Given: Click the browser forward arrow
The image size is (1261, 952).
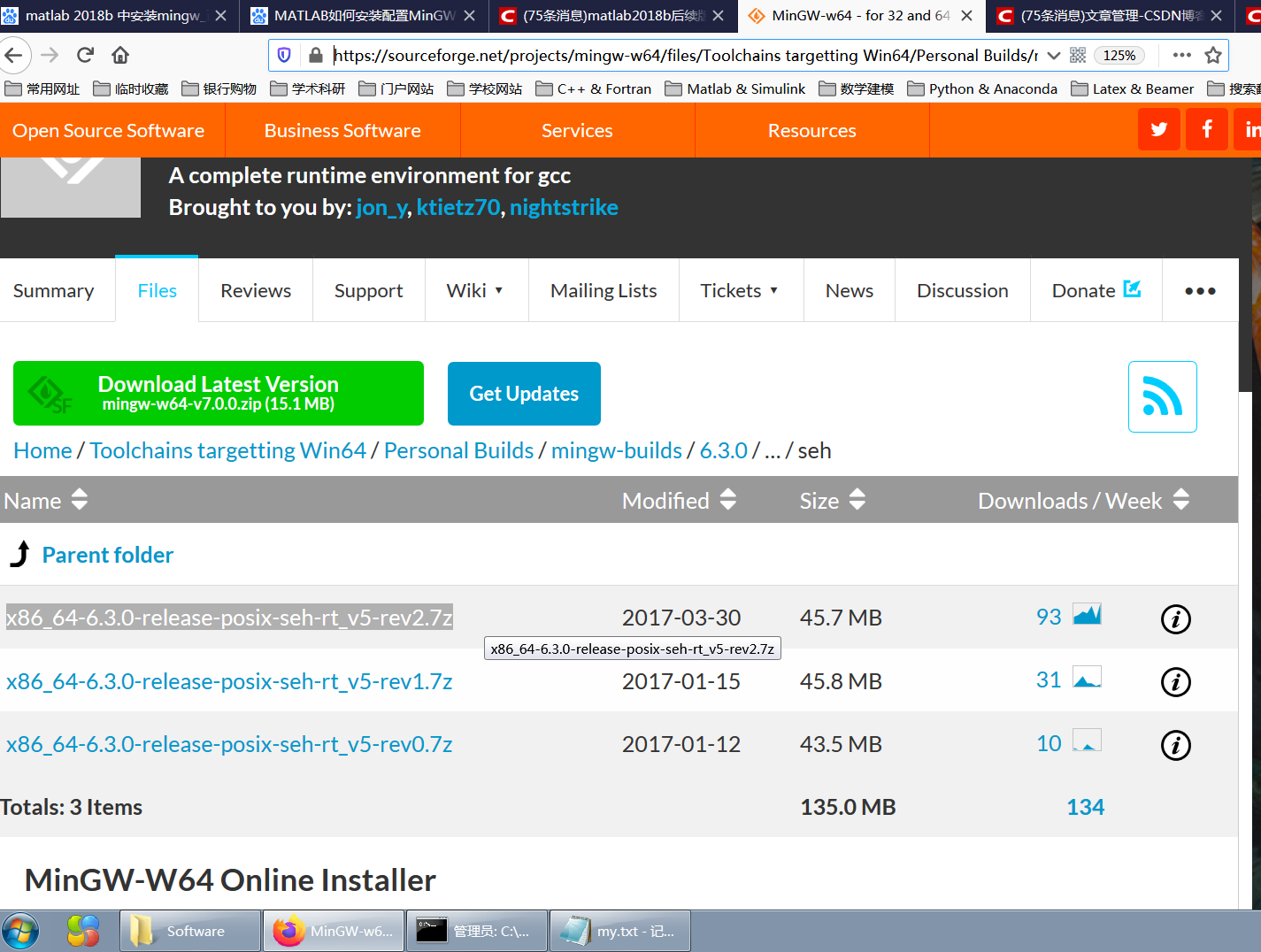Looking at the screenshot, I should (x=50, y=55).
